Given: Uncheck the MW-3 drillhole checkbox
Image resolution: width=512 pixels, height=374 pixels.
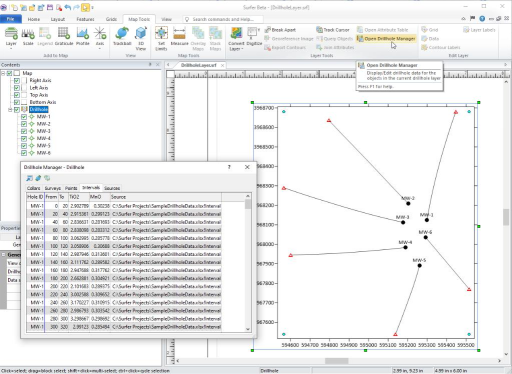Looking at the screenshot, I should click(24, 131).
